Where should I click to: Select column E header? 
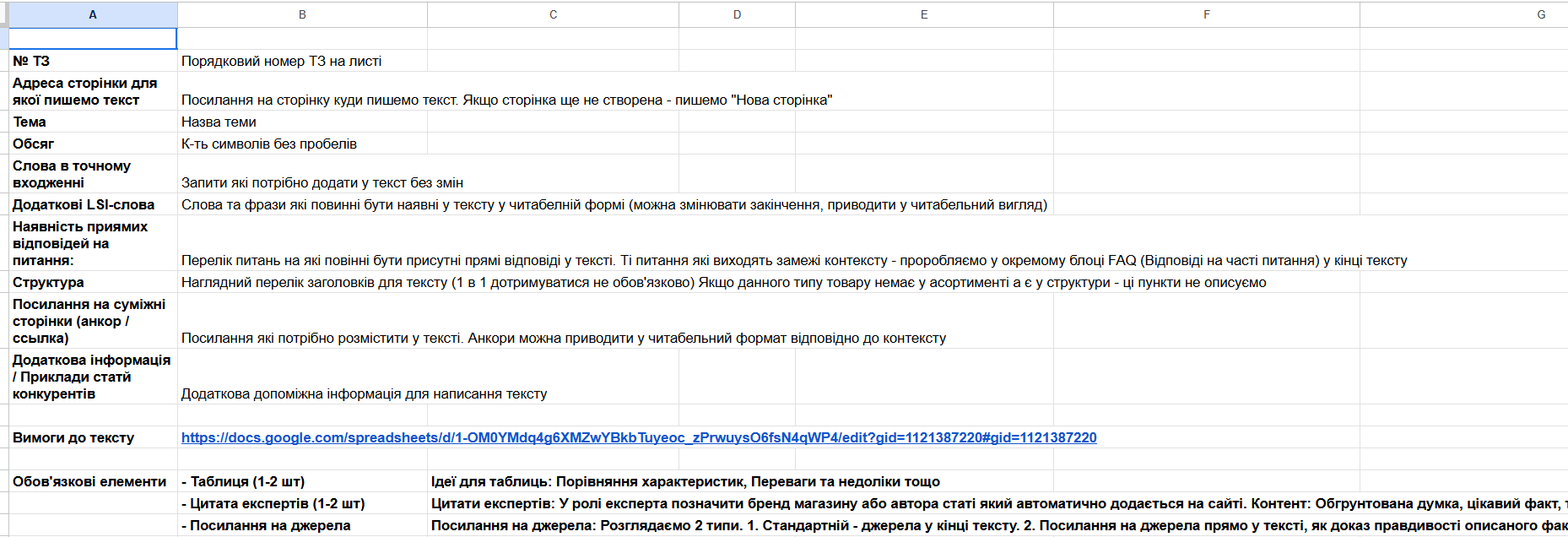pyautogui.click(x=924, y=14)
